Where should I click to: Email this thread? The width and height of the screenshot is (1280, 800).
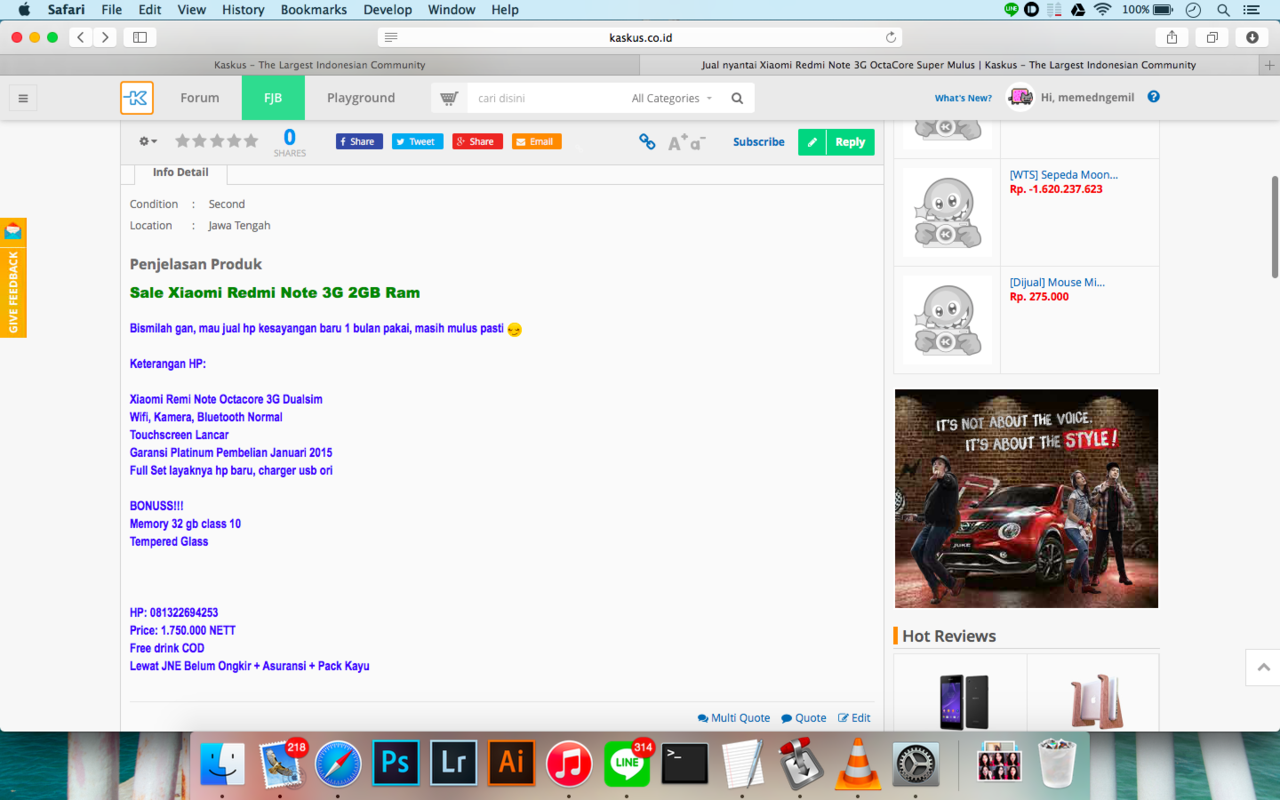(x=537, y=142)
